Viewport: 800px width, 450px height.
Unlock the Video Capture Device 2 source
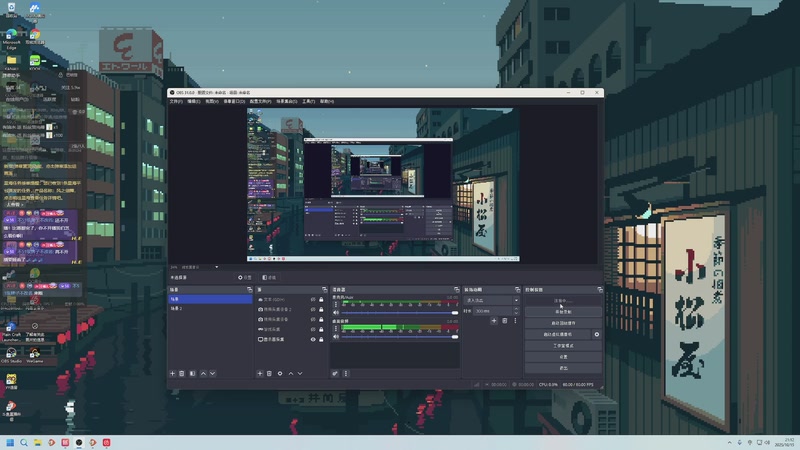[321, 309]
